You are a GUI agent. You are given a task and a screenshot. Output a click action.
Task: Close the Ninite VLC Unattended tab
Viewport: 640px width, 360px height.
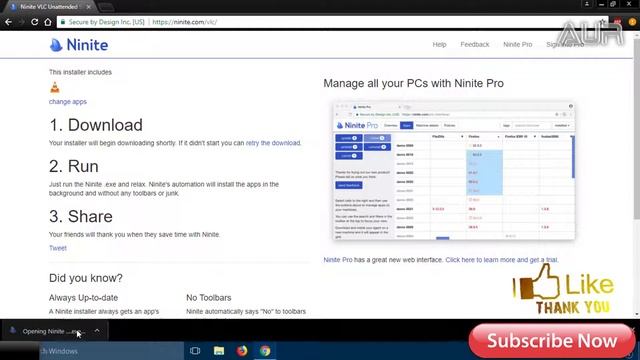89,7
